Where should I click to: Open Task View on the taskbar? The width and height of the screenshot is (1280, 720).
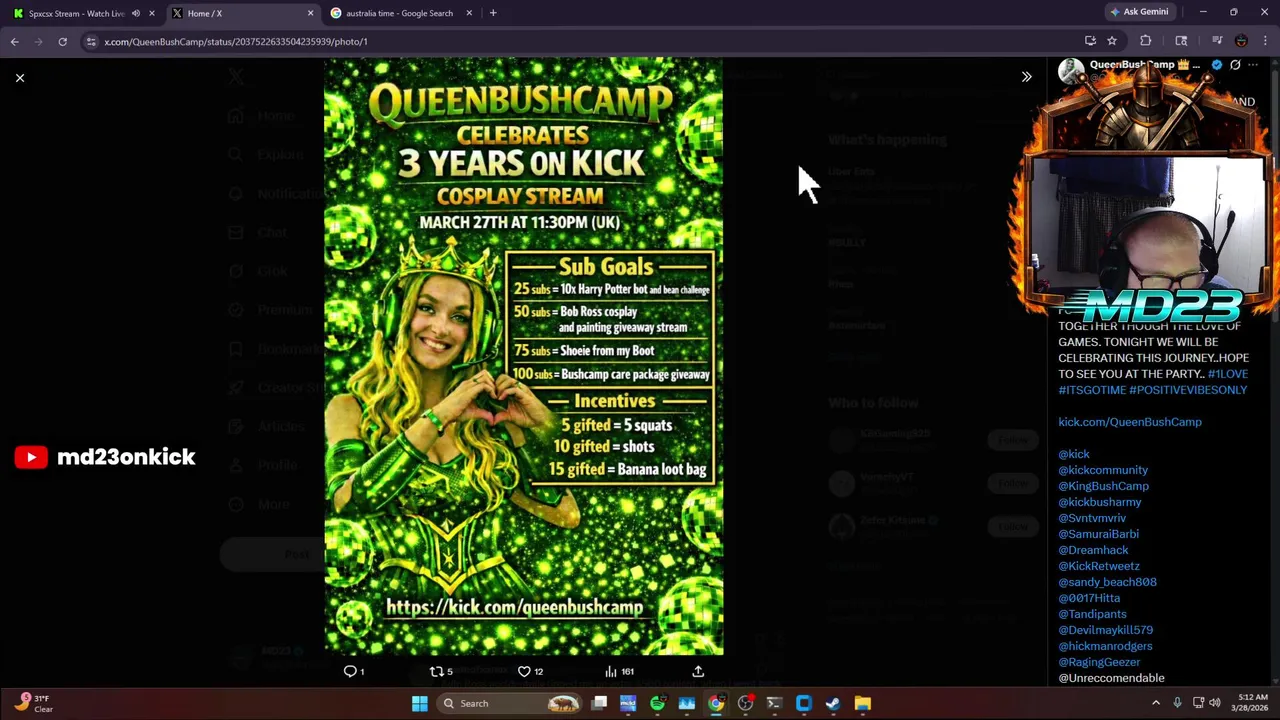tap(599, 703)
